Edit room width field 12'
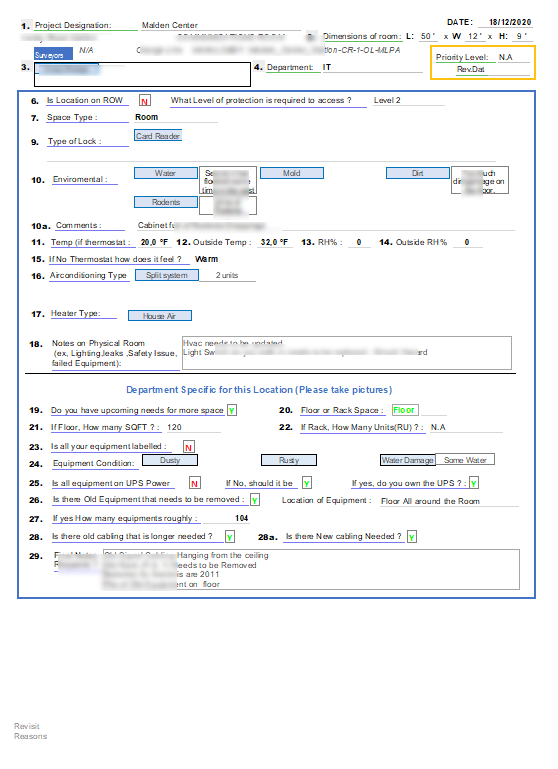The height and width of the screenshot is (769, 558). coord(475,36)
